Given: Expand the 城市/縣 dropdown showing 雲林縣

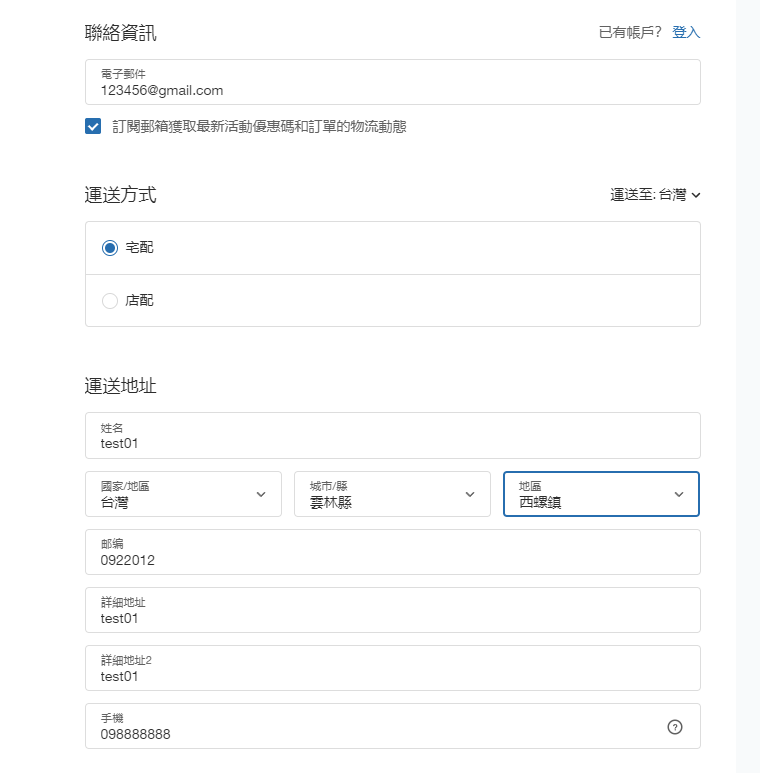Looking at the screenshot, I should tap(380, 494).
